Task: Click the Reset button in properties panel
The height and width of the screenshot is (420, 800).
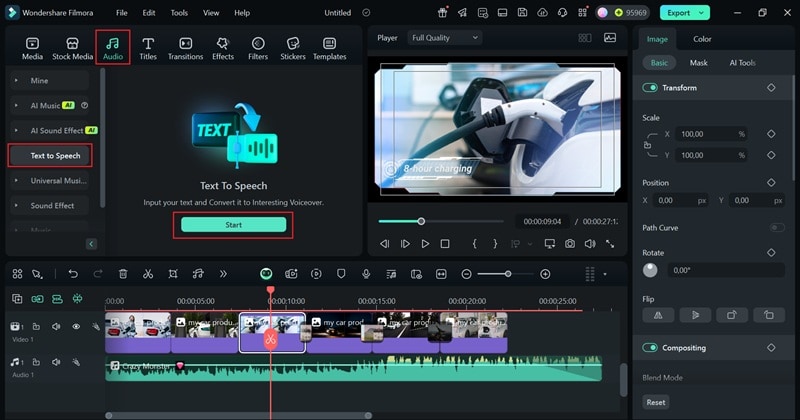Action: point(656,402)
